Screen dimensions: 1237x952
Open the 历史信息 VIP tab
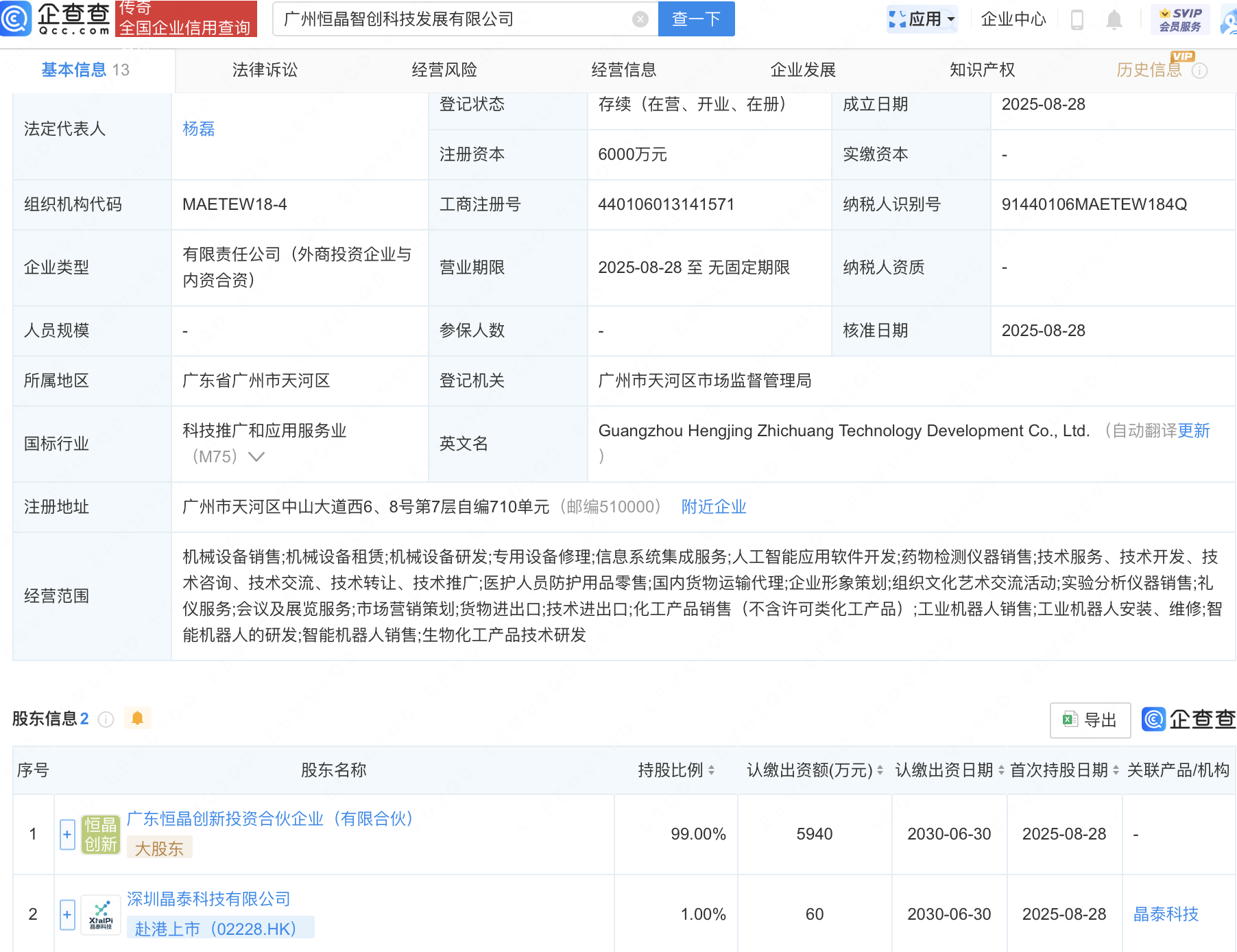tap(1150, 70)
